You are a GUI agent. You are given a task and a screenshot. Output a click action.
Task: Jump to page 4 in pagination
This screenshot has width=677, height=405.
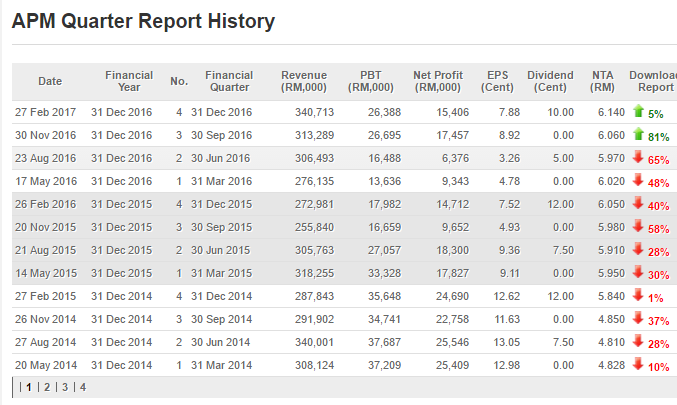(x=82, y=386)
